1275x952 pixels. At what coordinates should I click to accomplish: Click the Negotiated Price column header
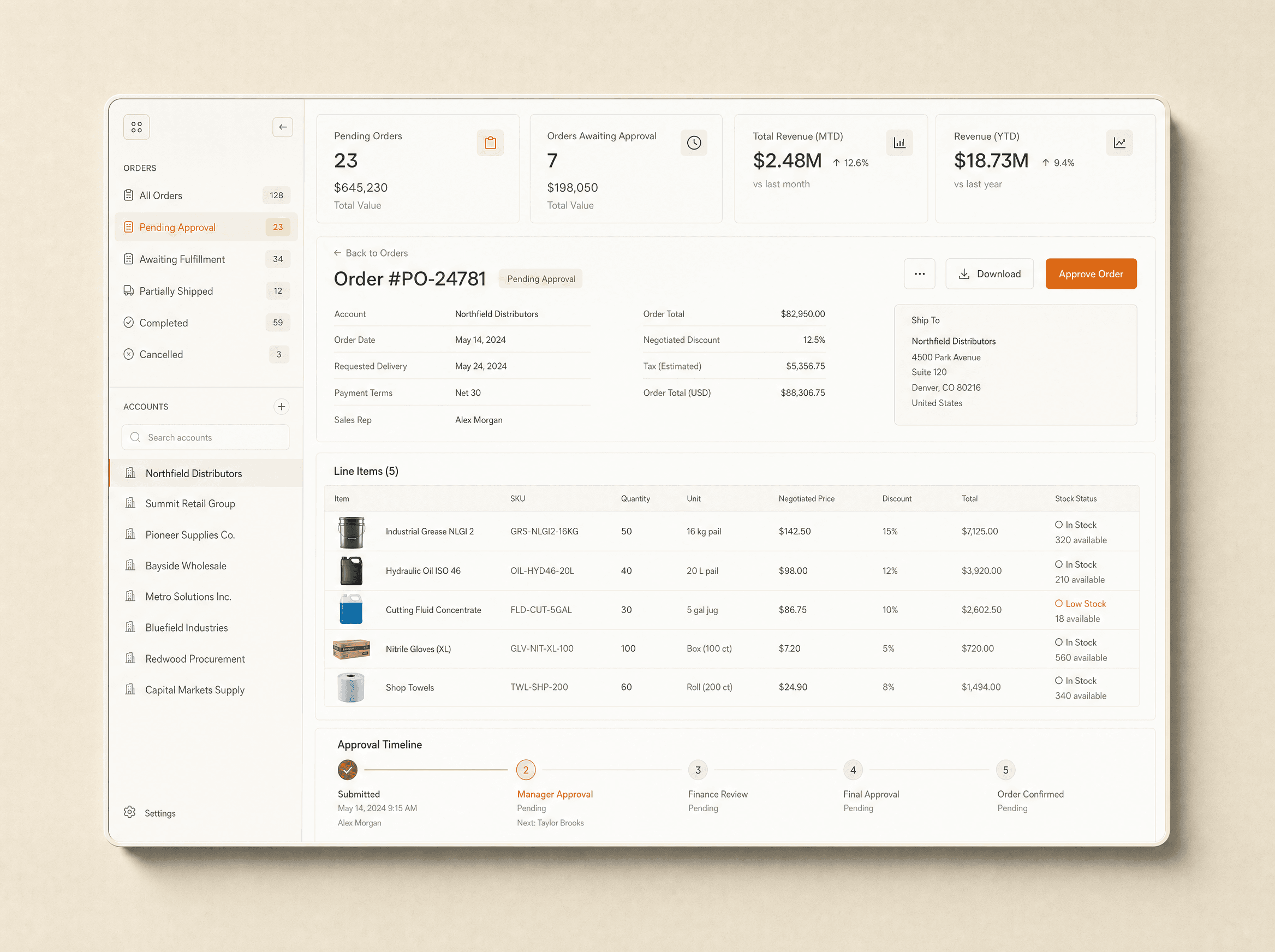click(x=807, y=498)
